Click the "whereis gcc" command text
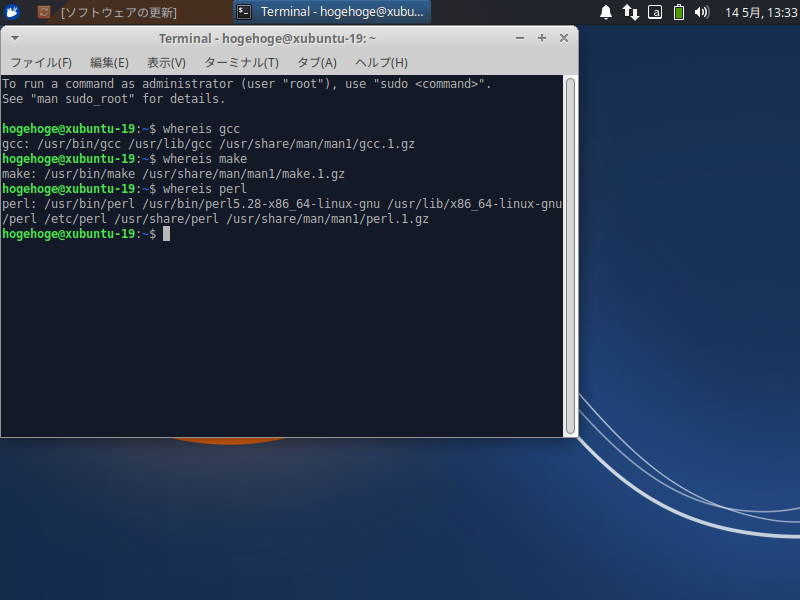Screen dimensions: 800x600 pyautogui.click(x=201, y=129)
